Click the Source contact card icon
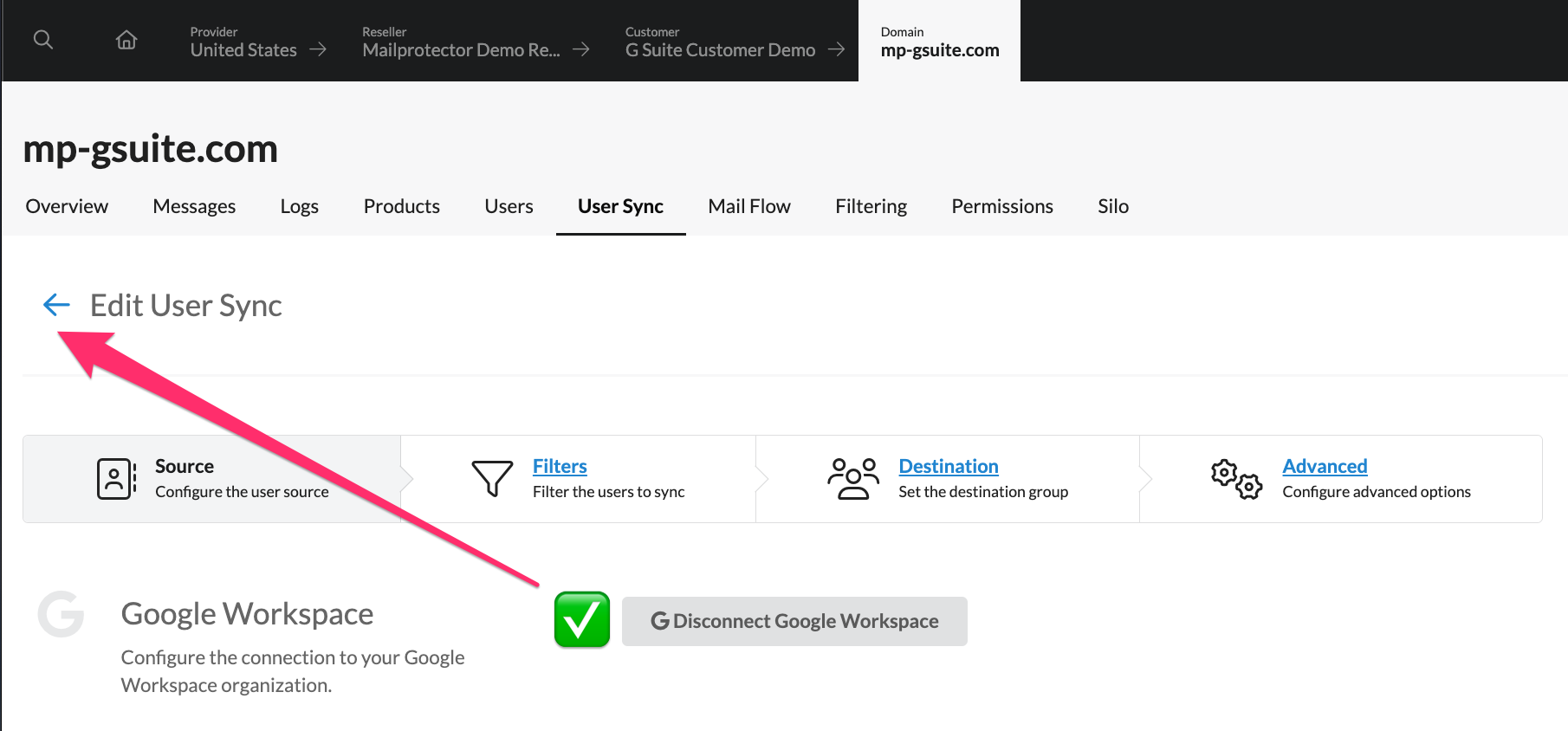Image resolution: width=1568 pixels, height=731 pixels. coord(116,479)
